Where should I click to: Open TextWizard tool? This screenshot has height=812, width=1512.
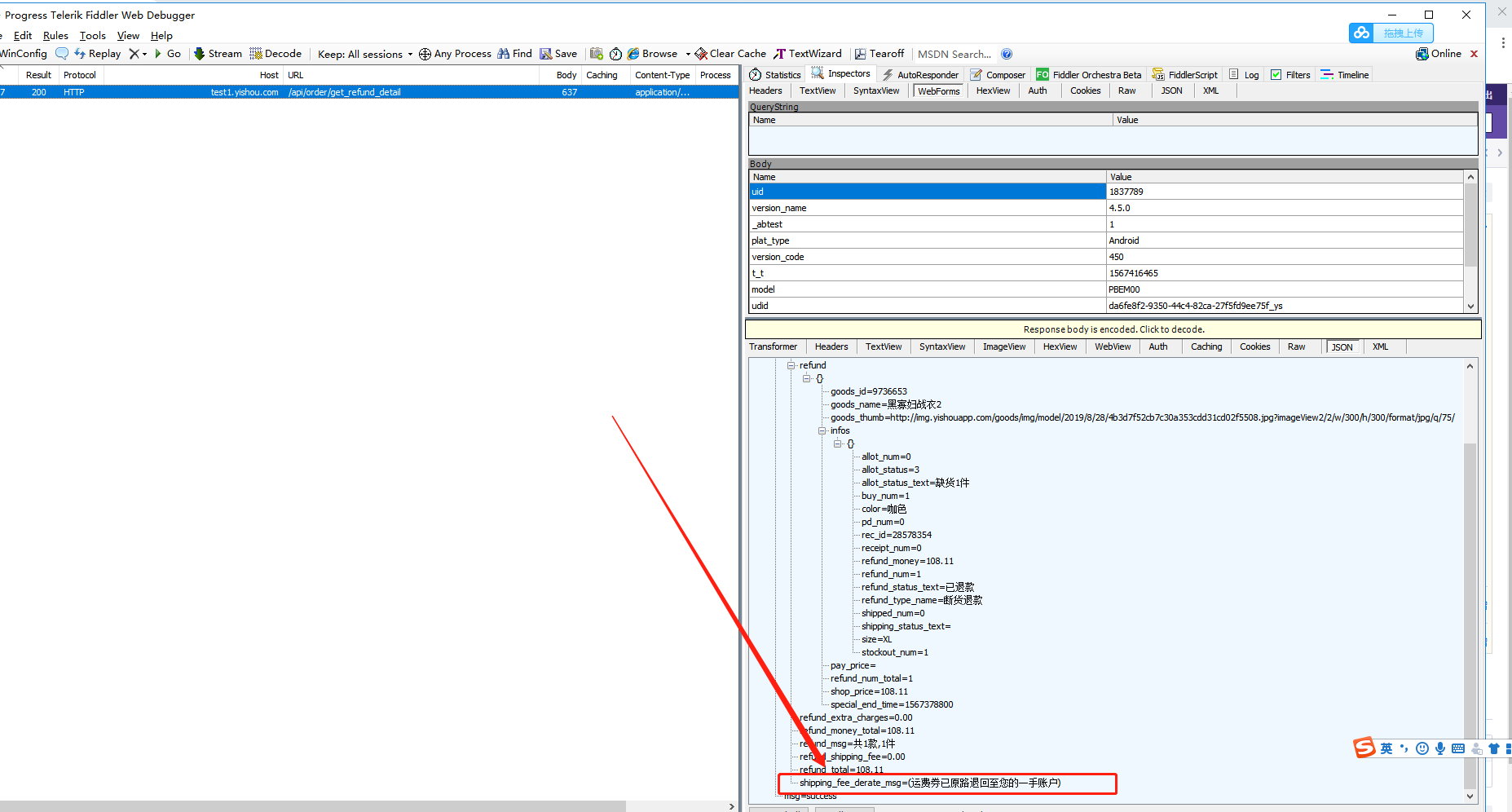pyautogui.click(x=808, y=54)
